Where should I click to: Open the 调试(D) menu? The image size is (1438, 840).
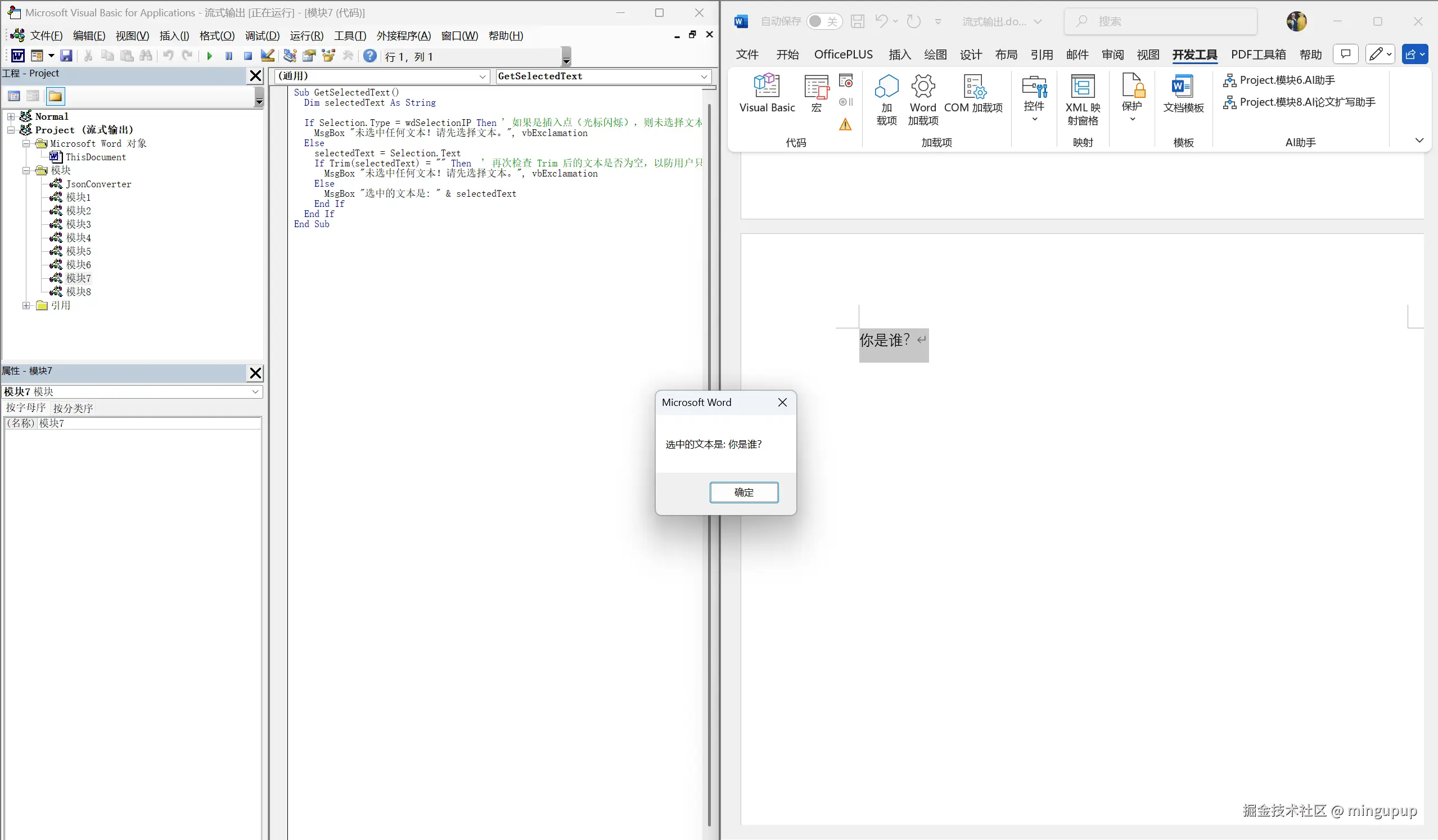pos(262,36)
